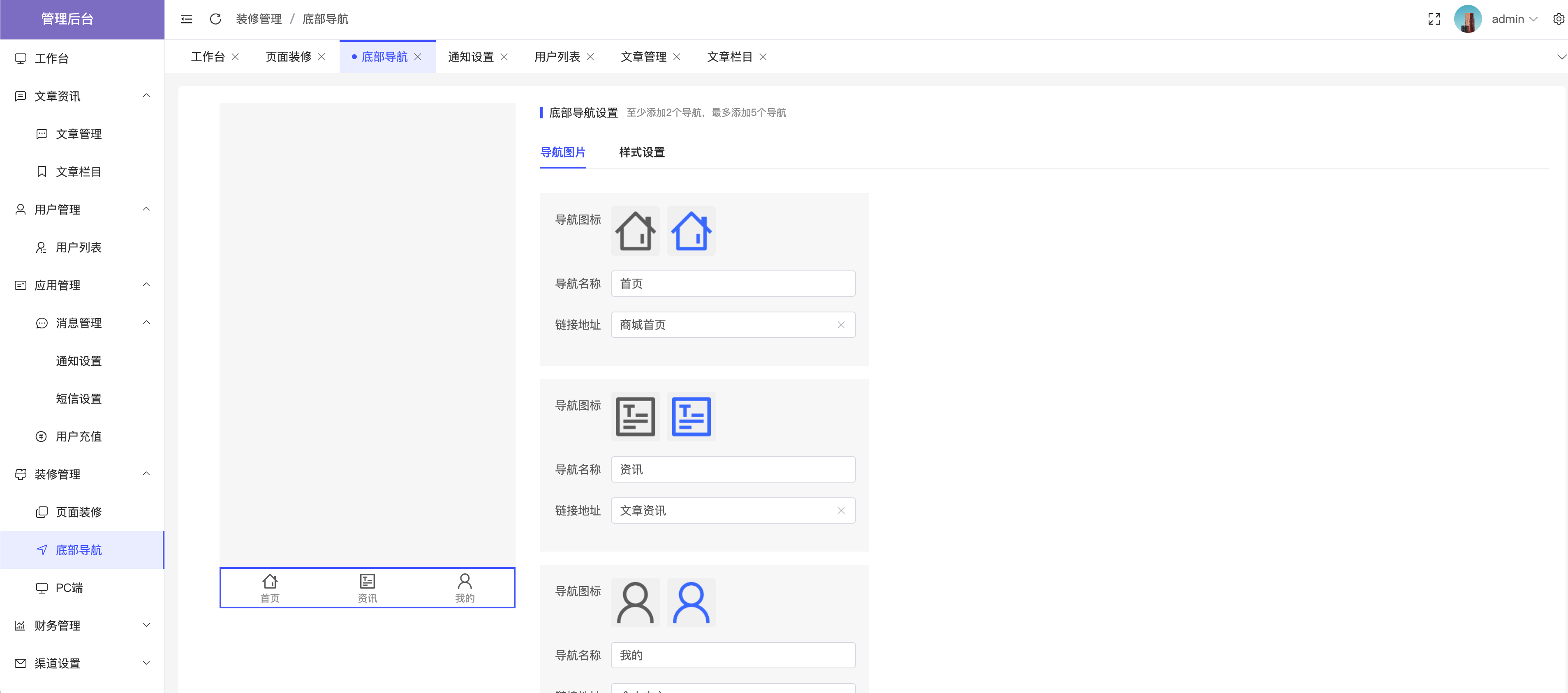Select 底部导航 in the sidebar
This screenshot has height=693, width=1568.
[82, 550]
